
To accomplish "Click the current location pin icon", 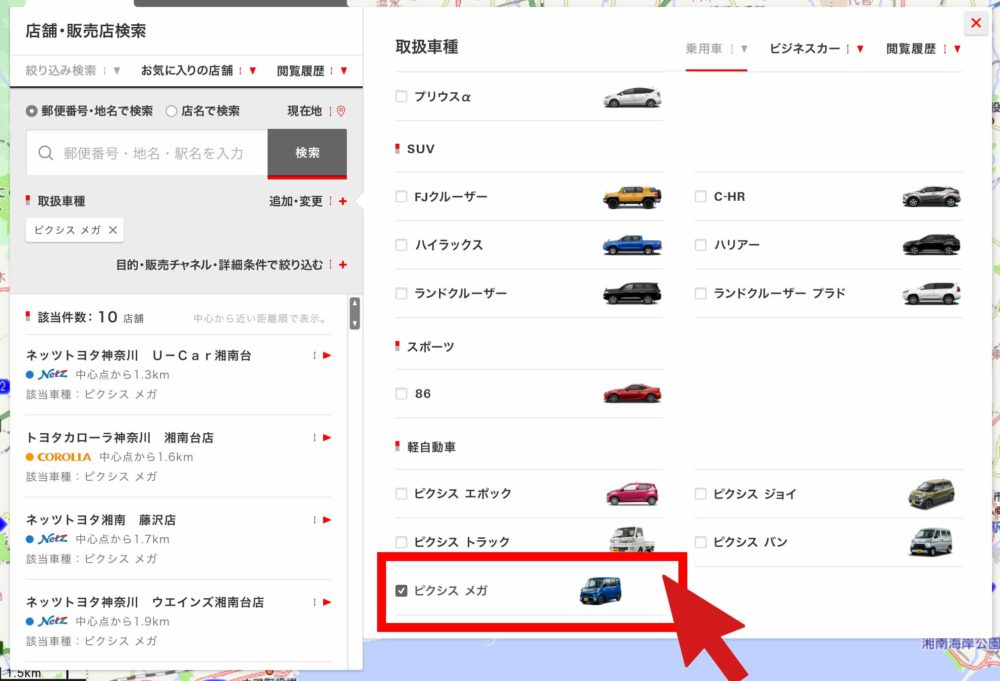I will tap(341, 111).
